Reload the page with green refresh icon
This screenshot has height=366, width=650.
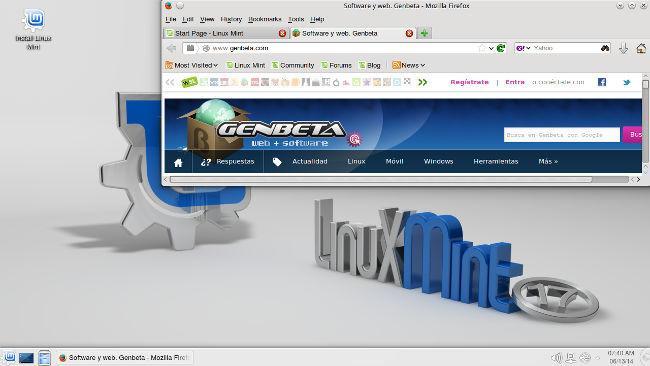(501, 48)
